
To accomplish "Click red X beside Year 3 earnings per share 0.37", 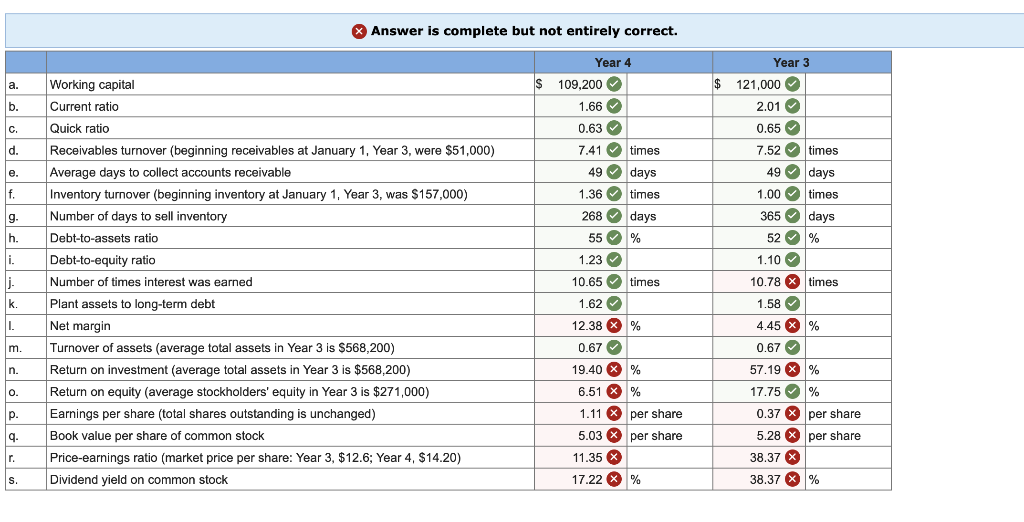I will [x=792, y=414].
